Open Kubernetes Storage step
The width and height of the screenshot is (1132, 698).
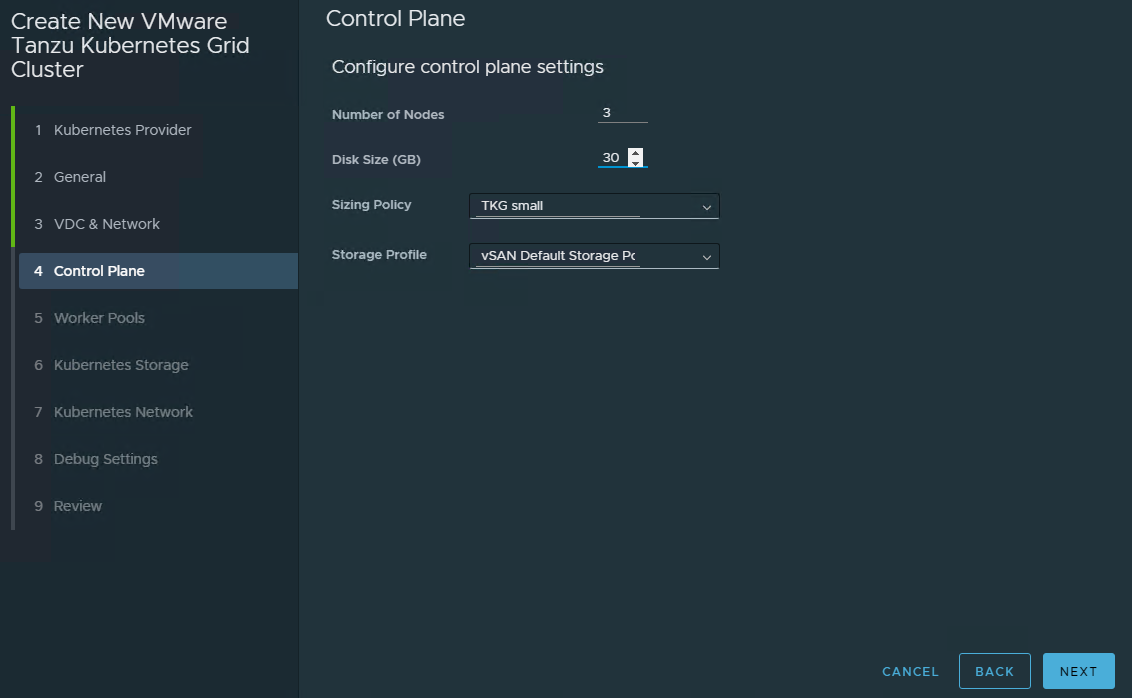pos(121,365)
